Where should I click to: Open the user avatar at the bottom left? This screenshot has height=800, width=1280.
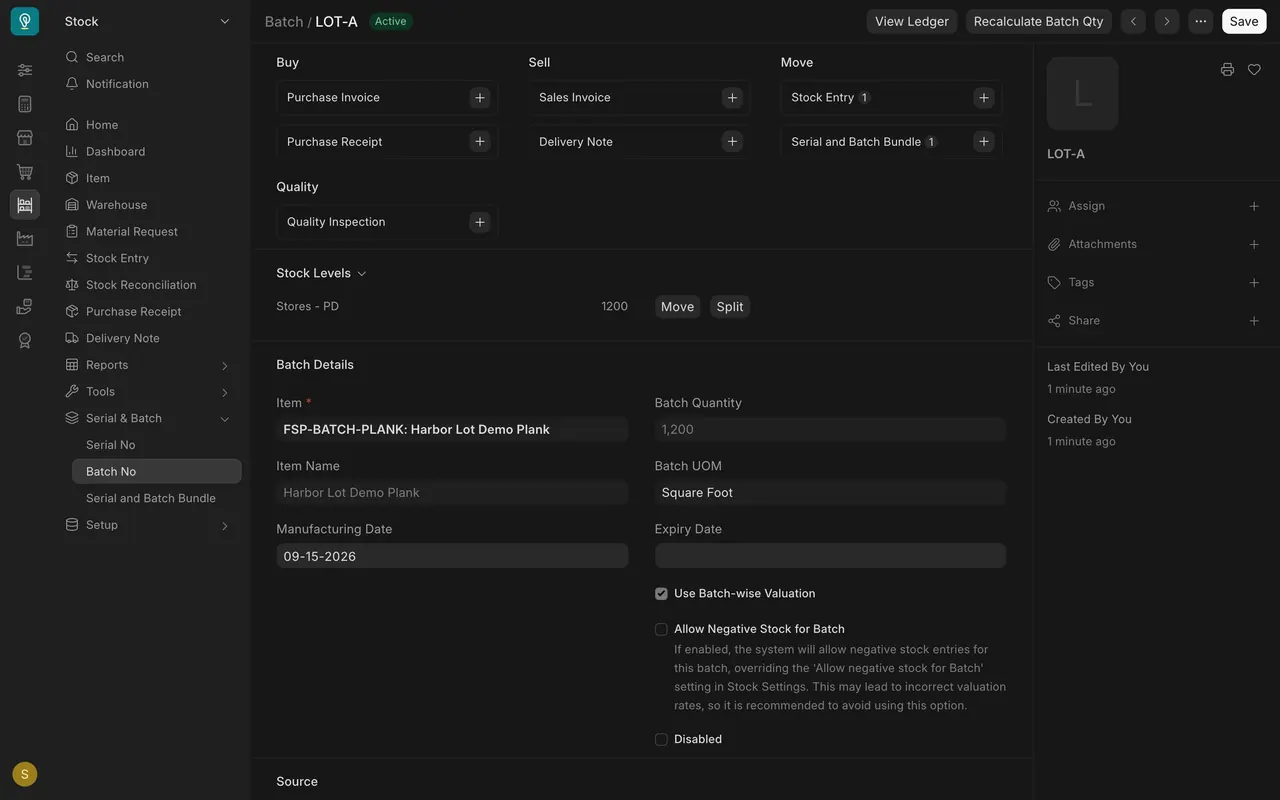(x=25, y=774)
